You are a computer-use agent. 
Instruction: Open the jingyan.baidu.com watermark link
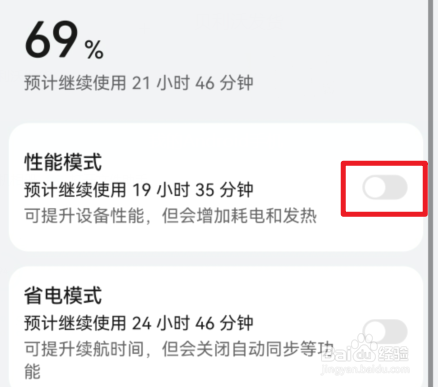pyautogui.click(x=365, y=369)
